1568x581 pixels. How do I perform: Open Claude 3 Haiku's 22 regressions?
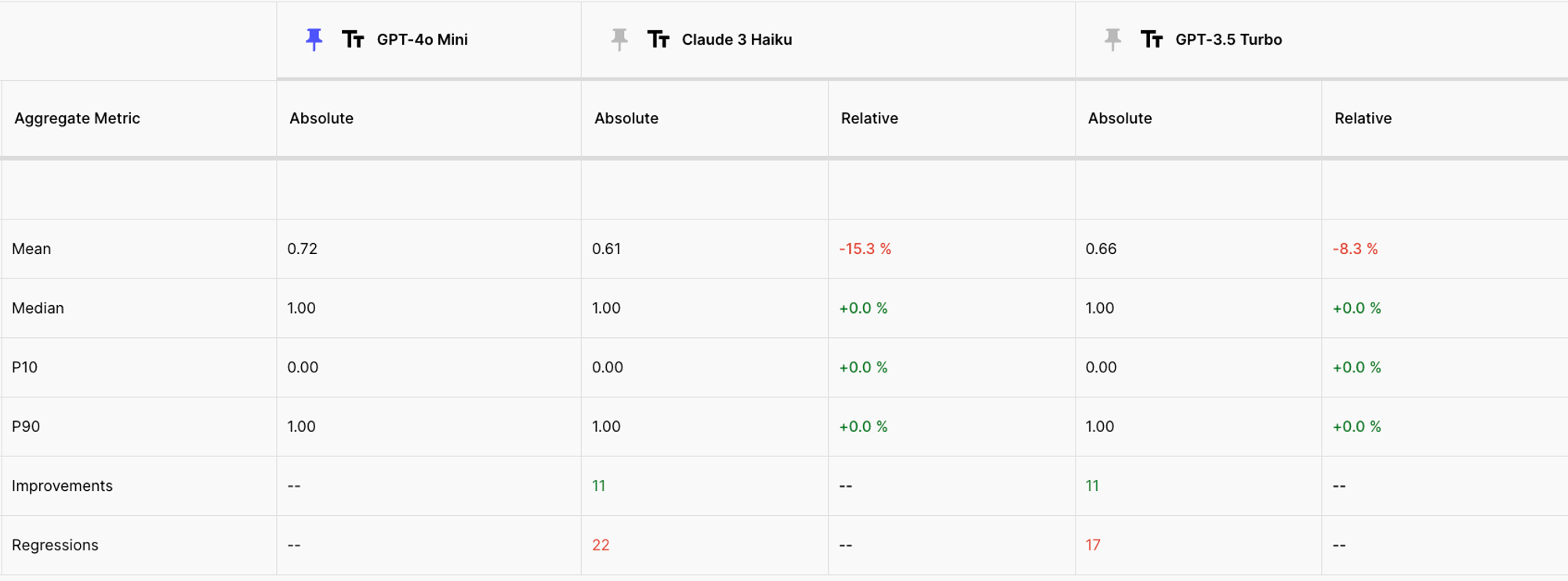601,545
